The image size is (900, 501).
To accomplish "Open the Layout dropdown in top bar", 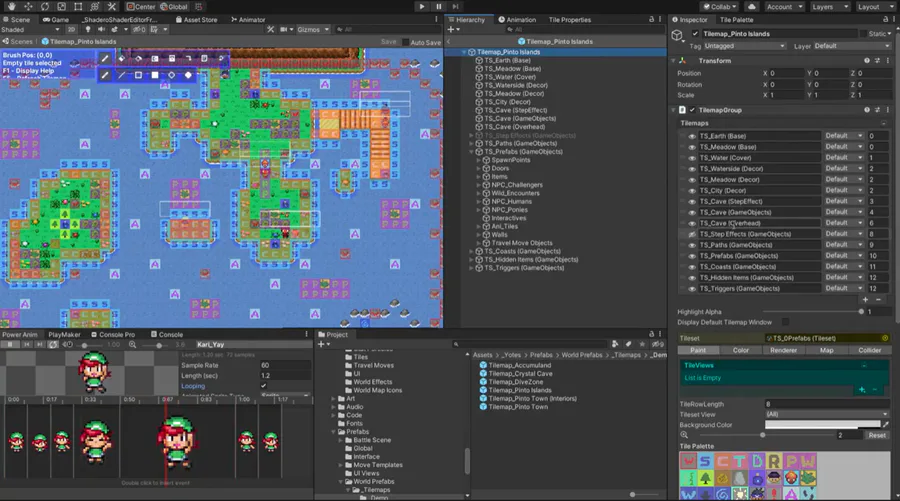I will coord(874,6).
